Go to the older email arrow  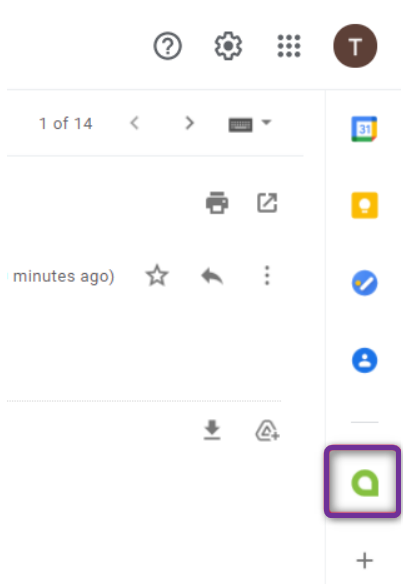(x=190, y=123)
